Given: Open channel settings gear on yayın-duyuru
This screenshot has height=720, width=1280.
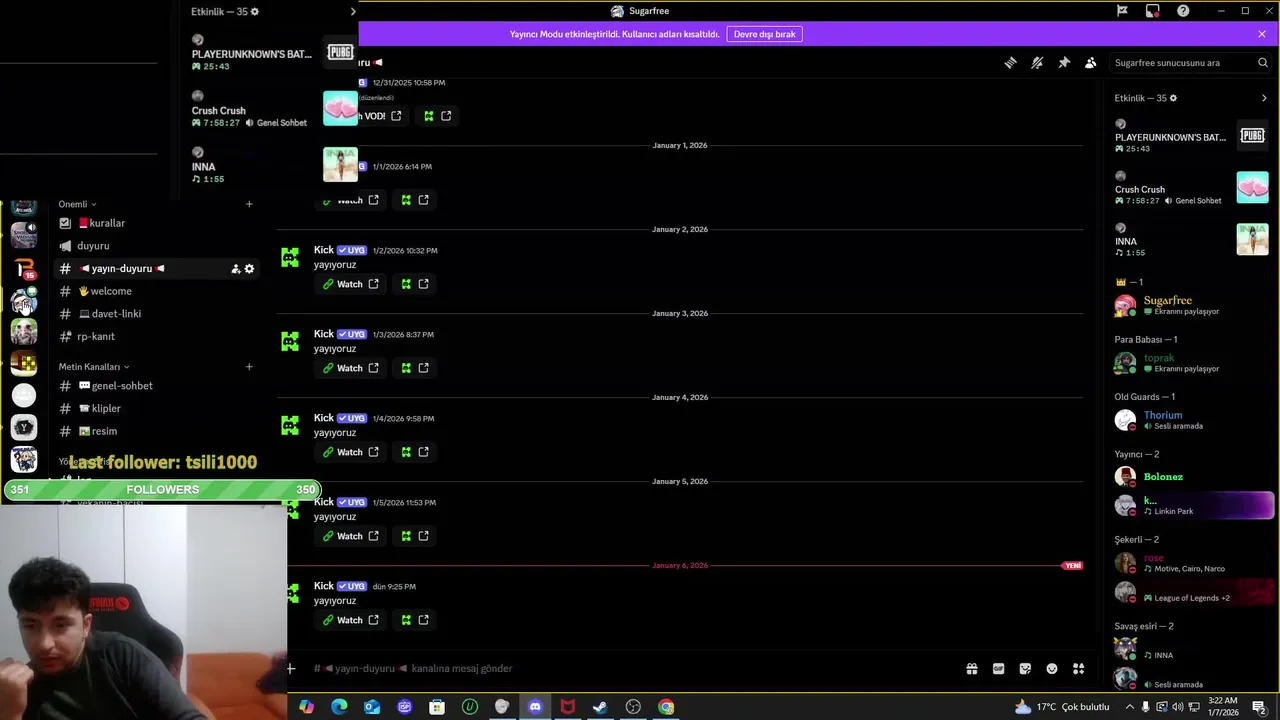Looking at the screenshot, I should click(x=249, y=269).
